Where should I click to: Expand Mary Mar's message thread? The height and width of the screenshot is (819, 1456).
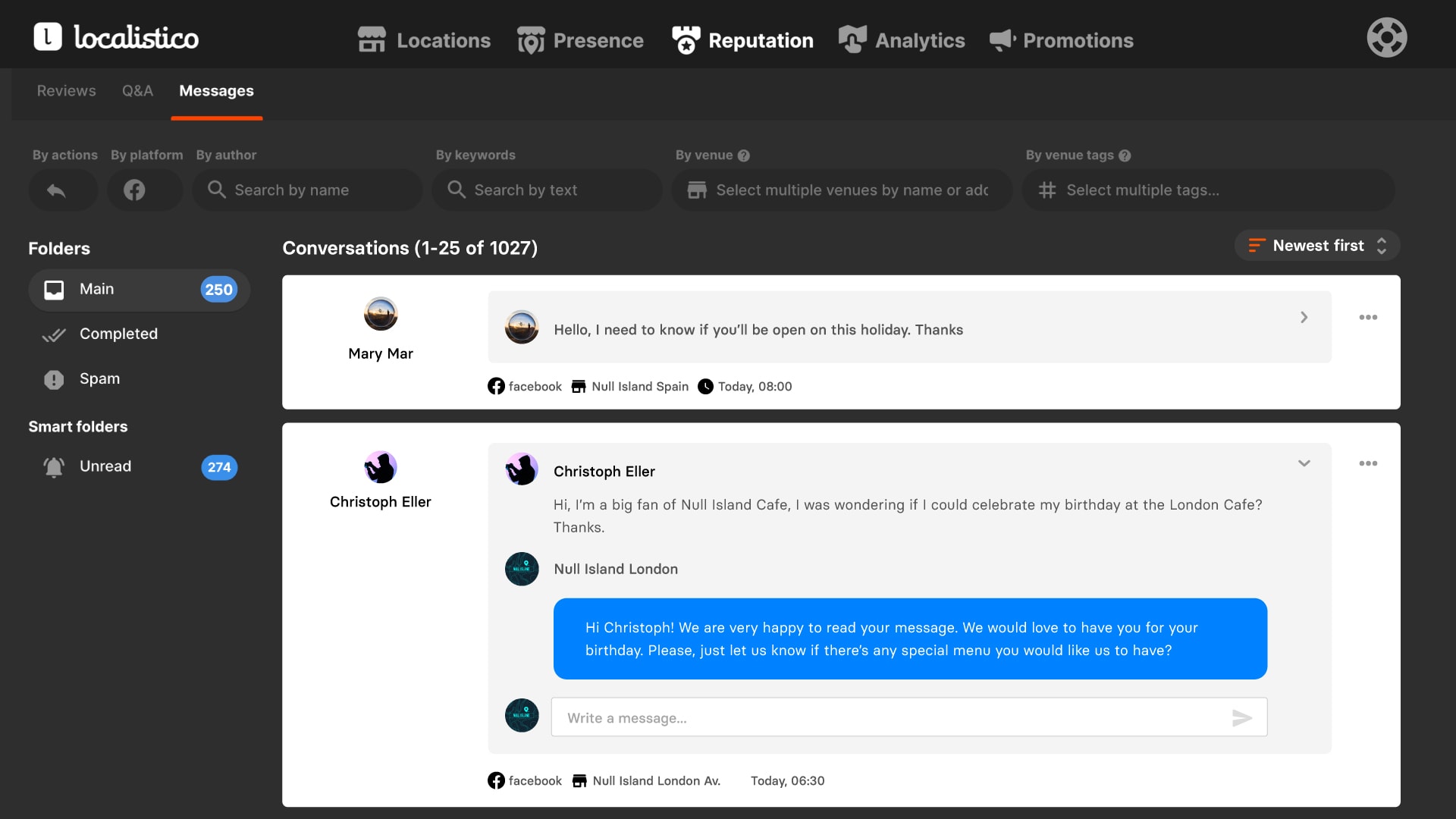point(1304,318)
